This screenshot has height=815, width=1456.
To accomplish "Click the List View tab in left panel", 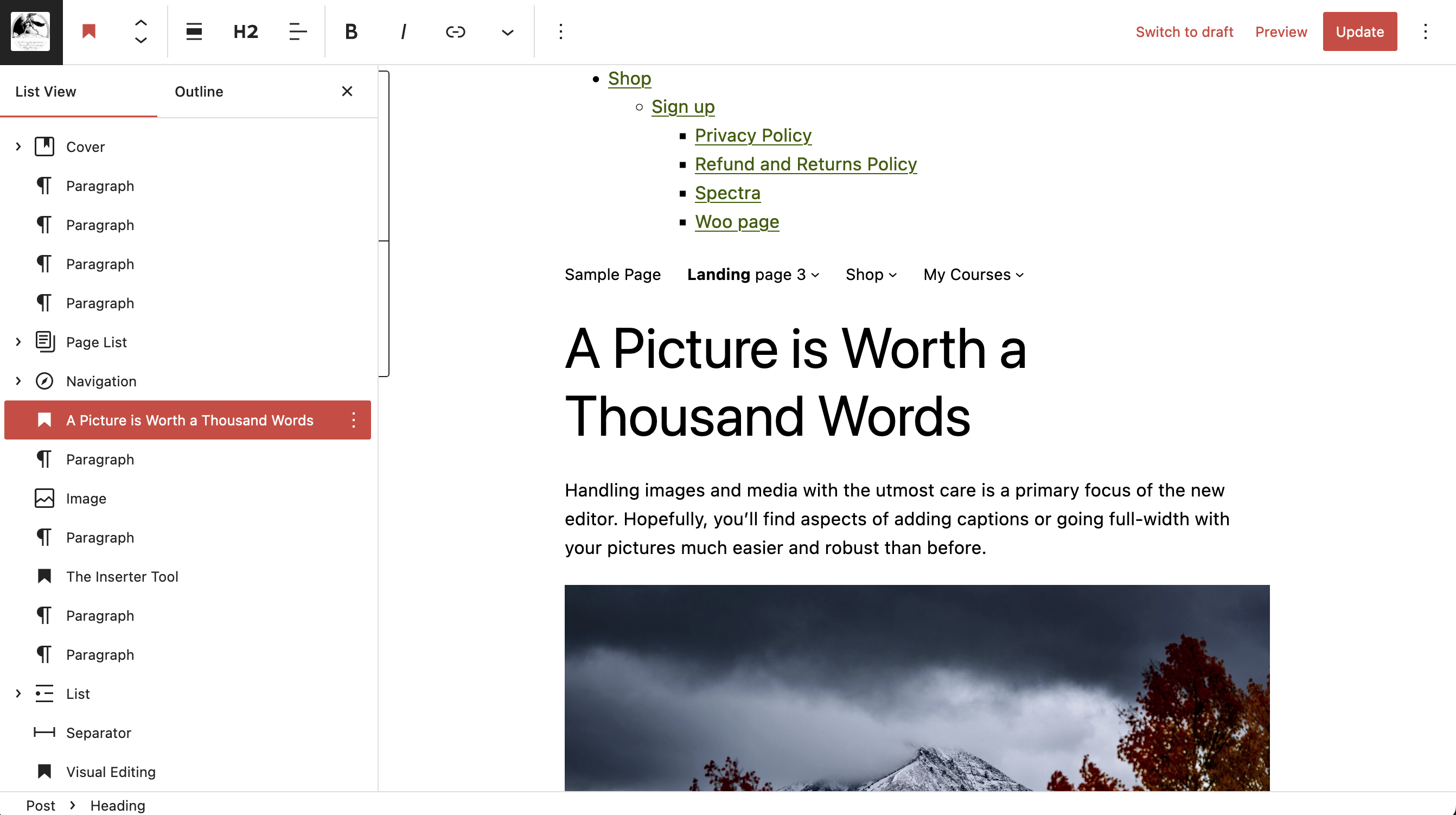I will point(46,91).
